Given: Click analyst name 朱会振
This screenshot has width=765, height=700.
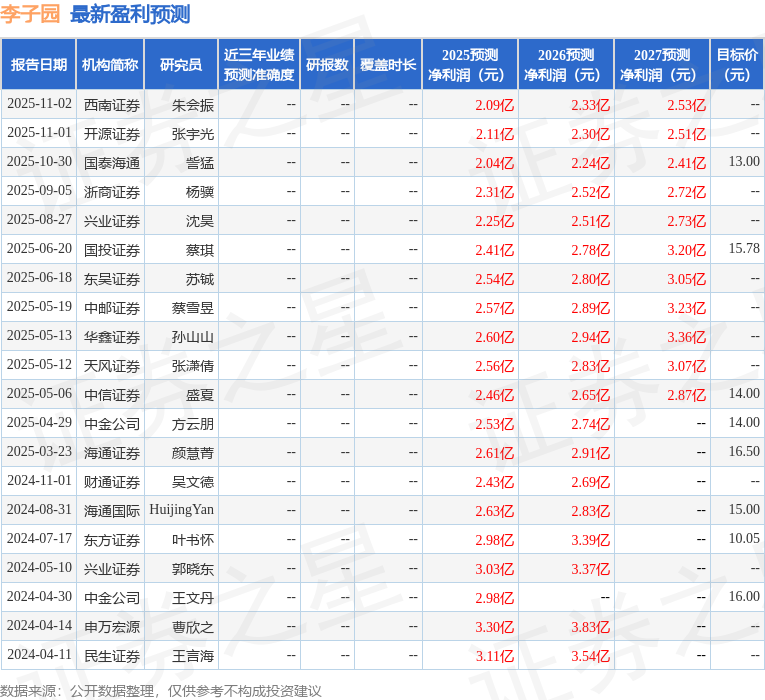Looking at the screenshot, I should 193,105.
